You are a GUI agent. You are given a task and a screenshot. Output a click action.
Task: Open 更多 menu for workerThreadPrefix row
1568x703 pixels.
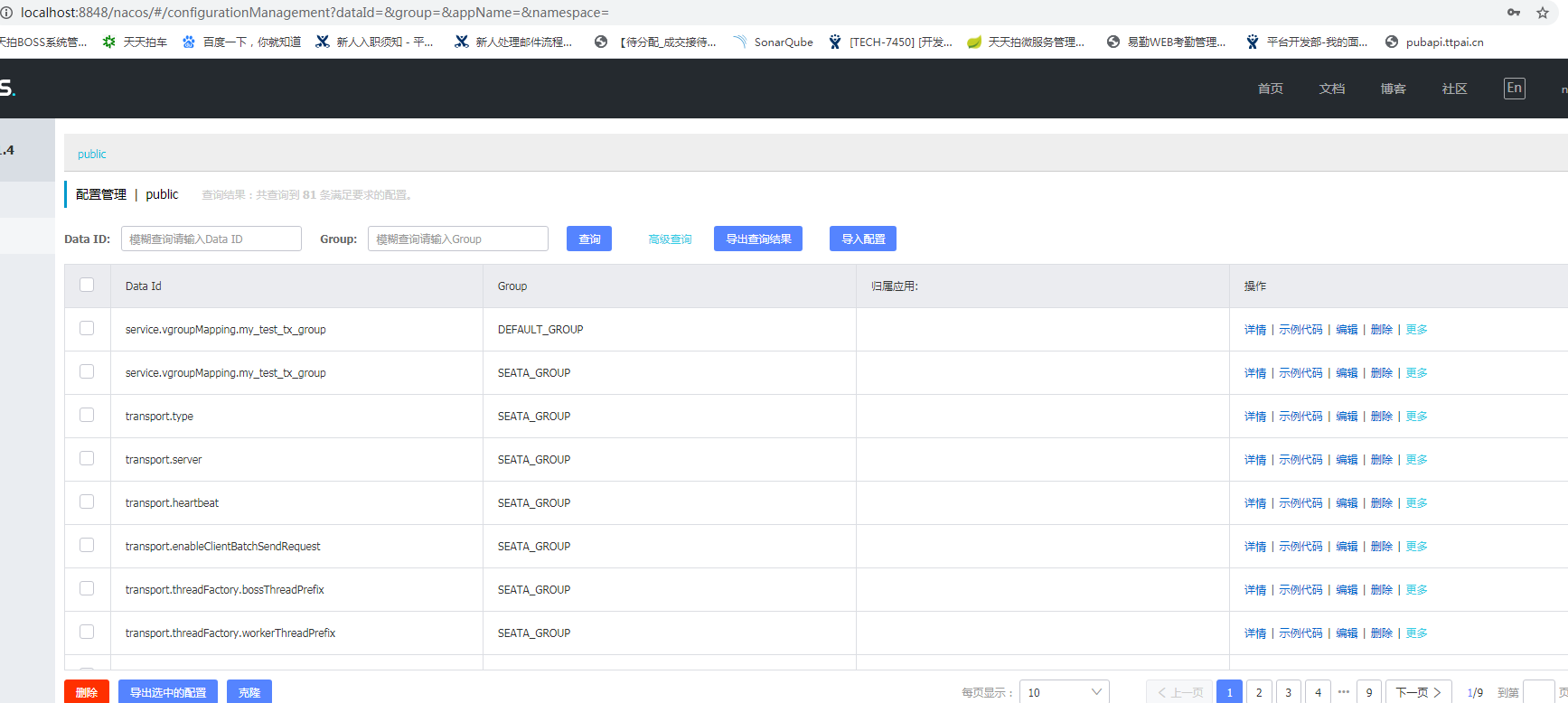1416,633
